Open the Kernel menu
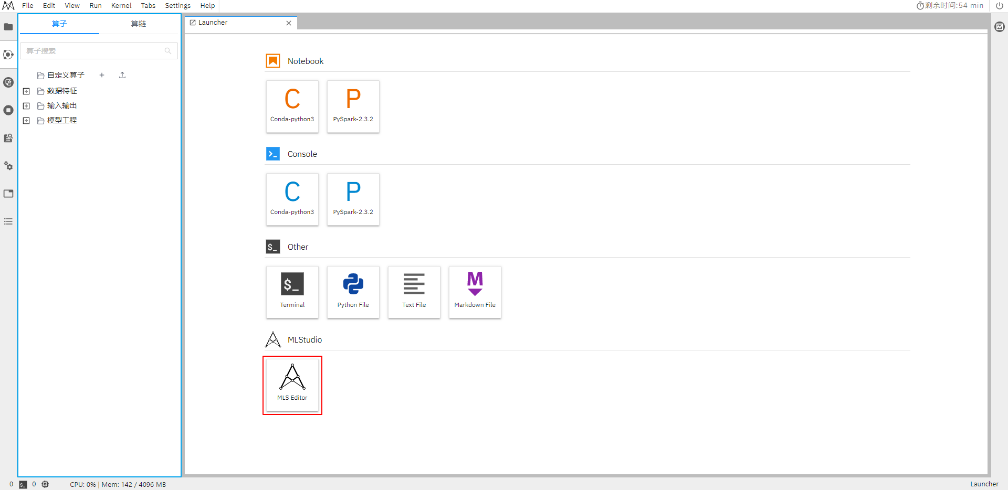Image resolution: width=1008 pixels, height=490 pixels. (122, 5)
